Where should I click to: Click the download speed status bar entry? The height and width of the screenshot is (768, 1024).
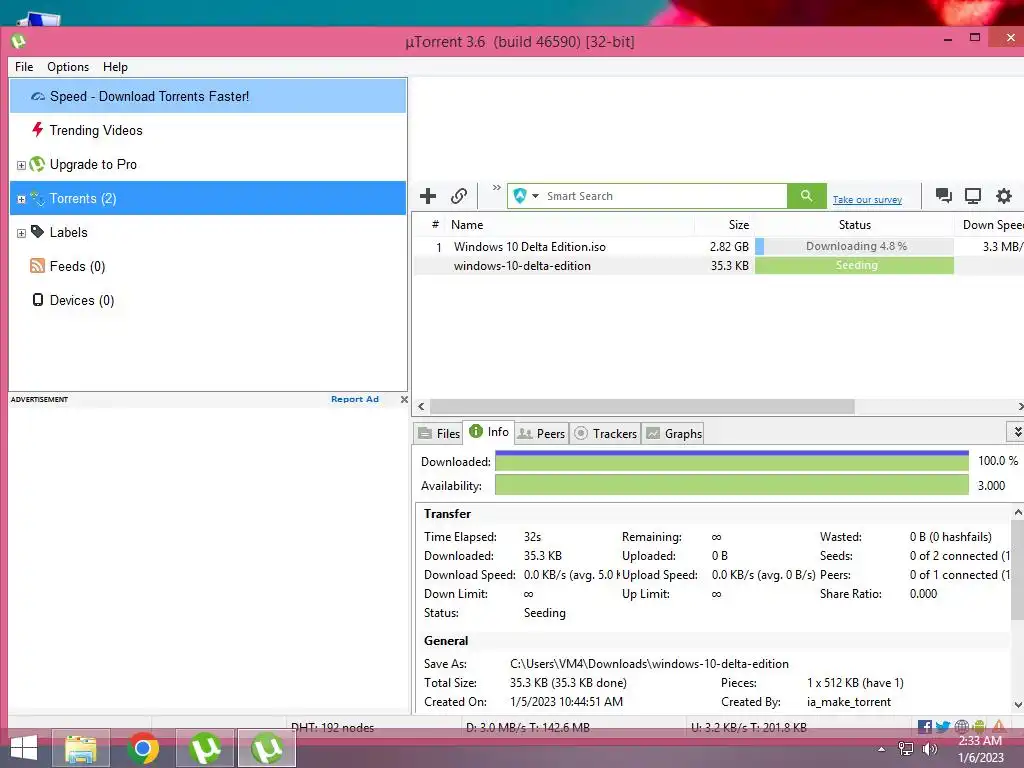pos(528,727)
